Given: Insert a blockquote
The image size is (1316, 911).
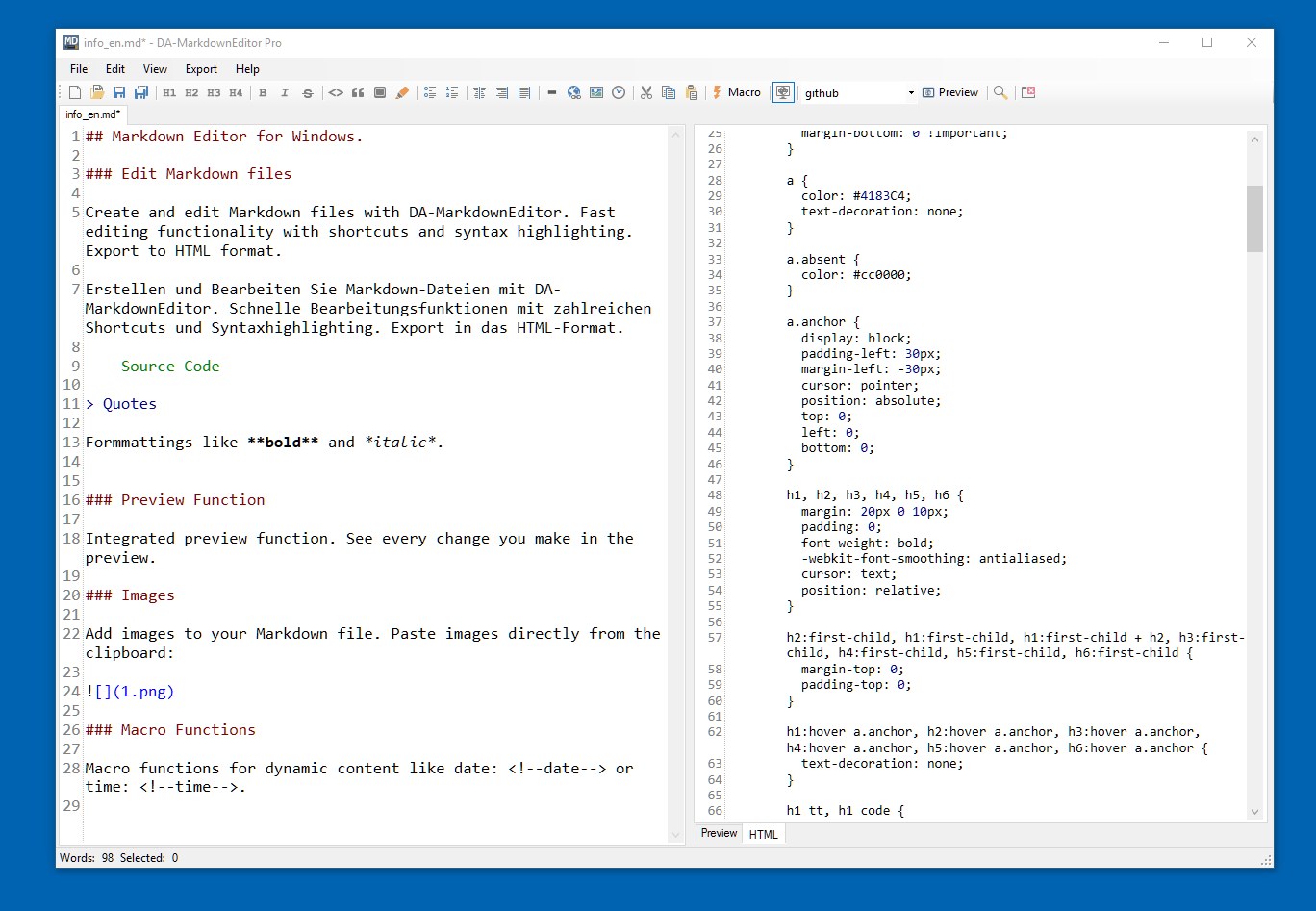Looking at the screenshot, I should point(358,92).
